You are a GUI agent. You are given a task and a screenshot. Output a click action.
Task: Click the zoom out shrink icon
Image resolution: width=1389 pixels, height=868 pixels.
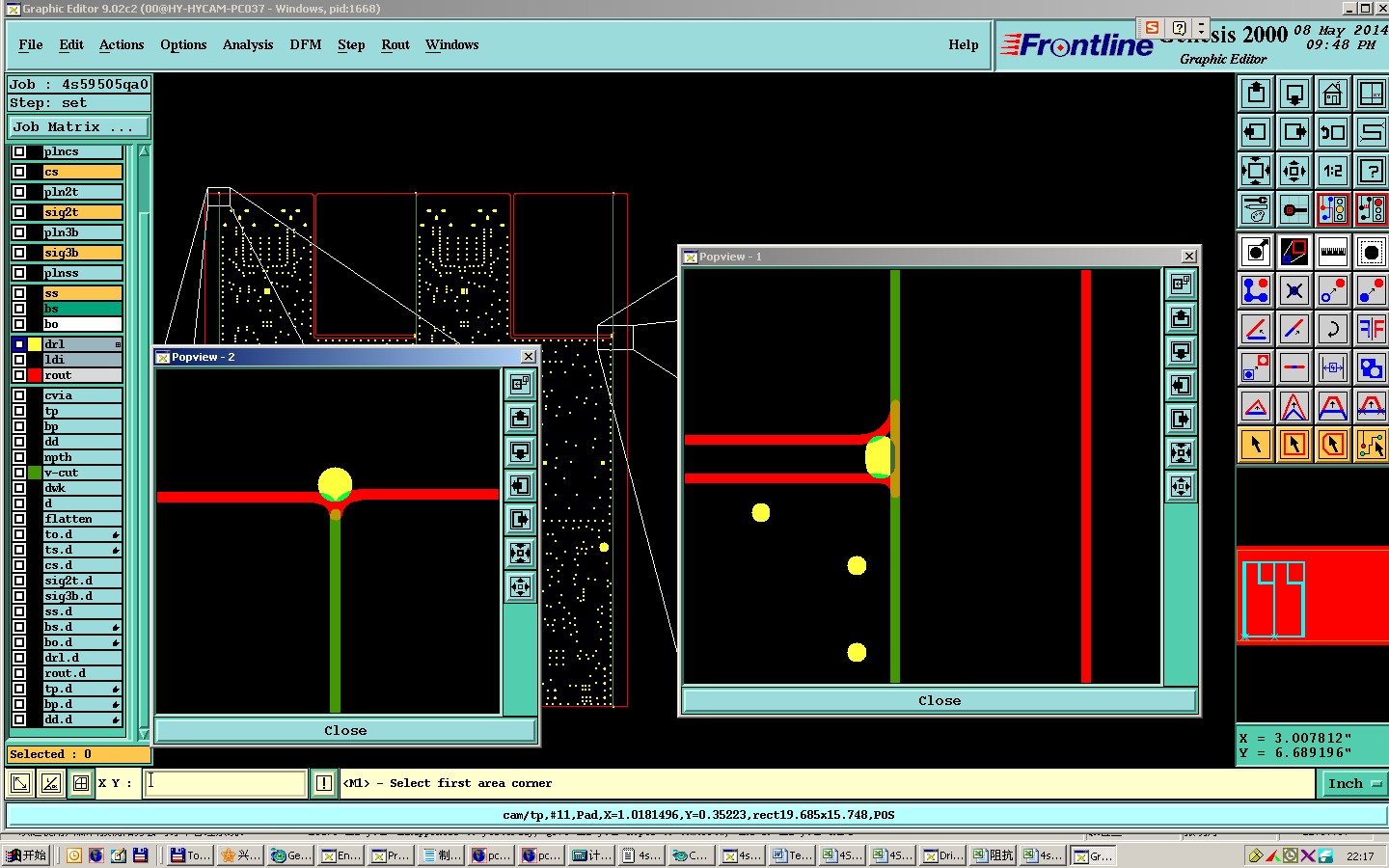(1294, 171)
